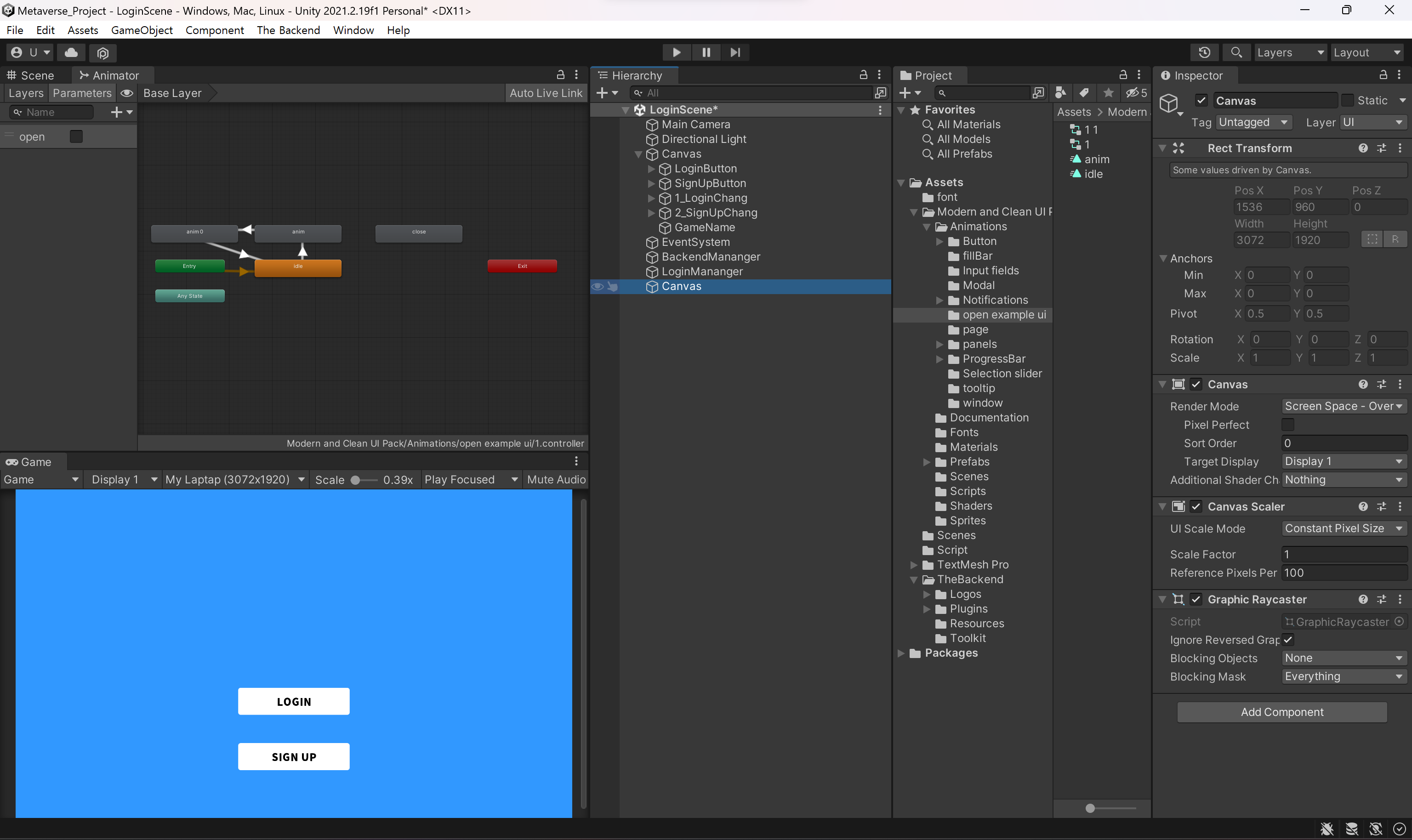Click the Favorites star filter in Project
Screen dimensions: 1412x840
tap(1108, 93)
